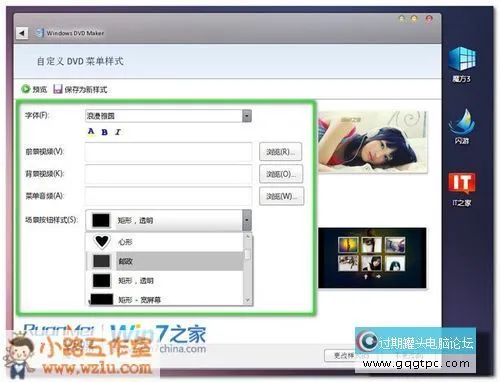This screenshot has width=500, height=382.
Task: Select the heart shape 心形 option
Action: 164,242
